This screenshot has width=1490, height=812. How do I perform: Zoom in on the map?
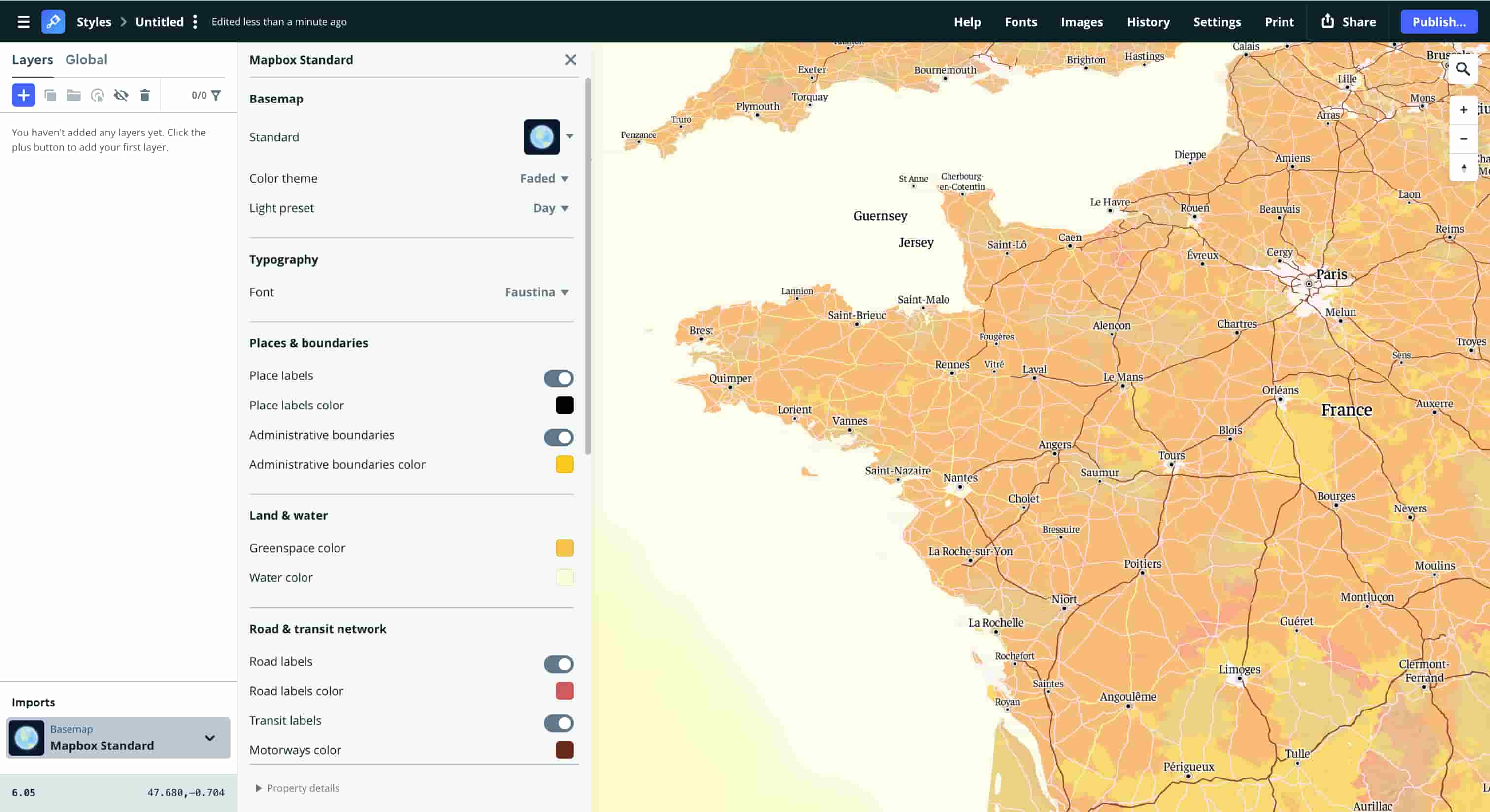pyautogui.click(x=1464, y=109)
